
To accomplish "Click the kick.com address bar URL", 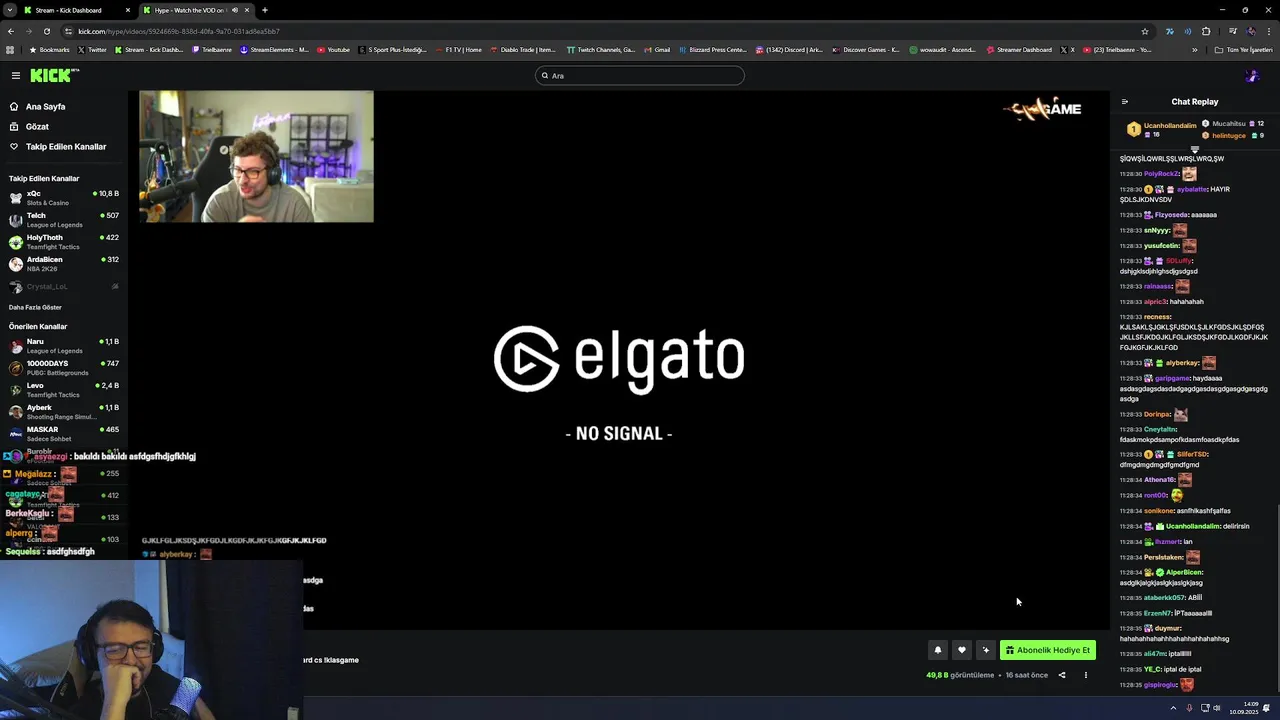I will (x=178, y=31).
